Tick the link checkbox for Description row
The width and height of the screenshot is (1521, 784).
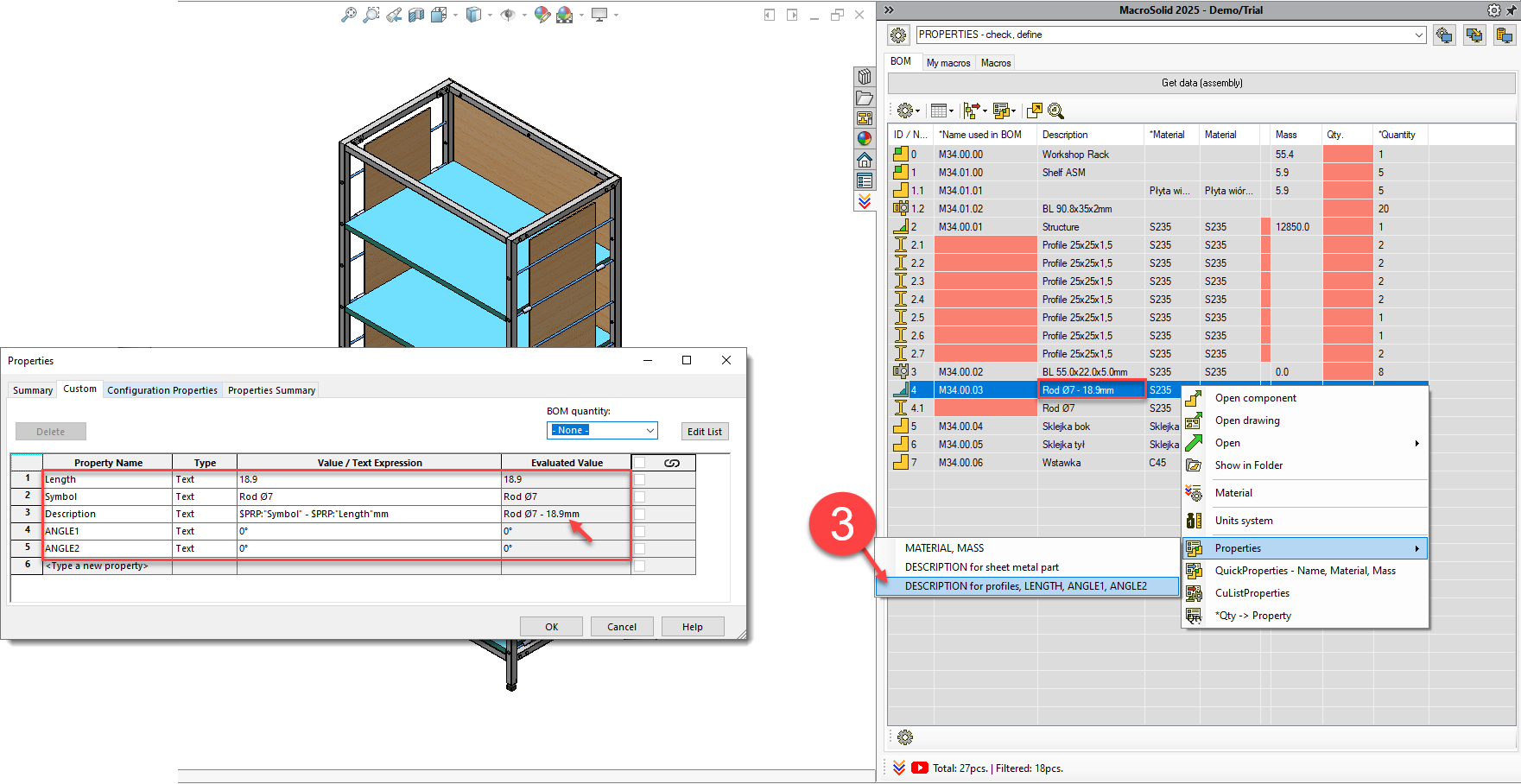640,514
